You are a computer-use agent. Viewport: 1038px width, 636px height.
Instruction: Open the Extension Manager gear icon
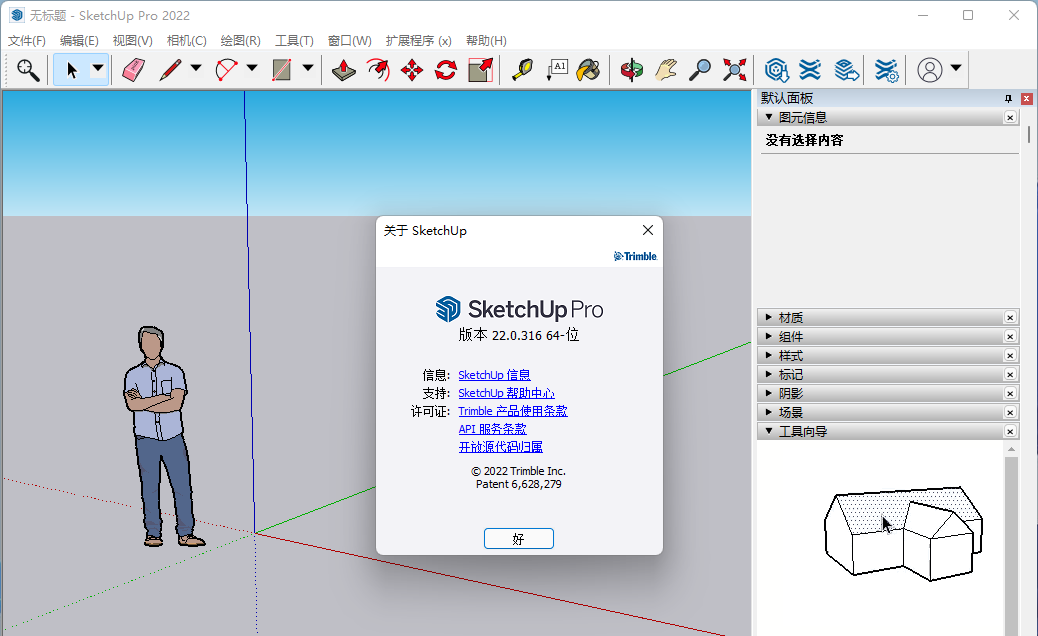point(886,69)
